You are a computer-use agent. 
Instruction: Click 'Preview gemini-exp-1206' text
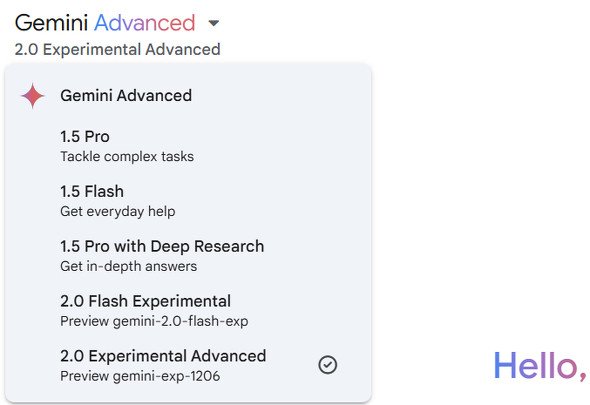tap(140, 376)
